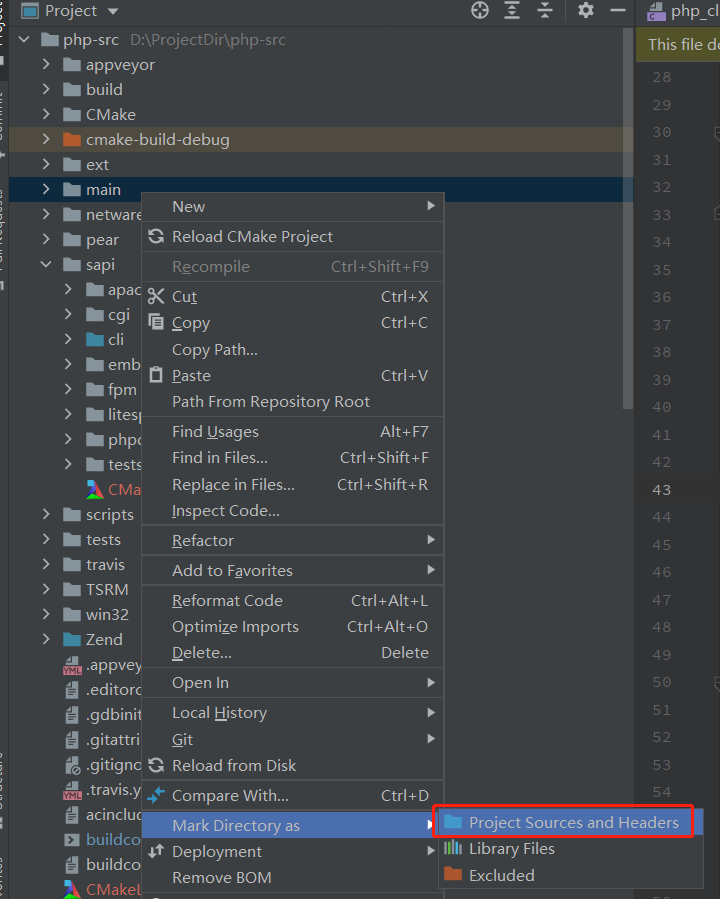Select the Zend folder

tap(93, 639)
